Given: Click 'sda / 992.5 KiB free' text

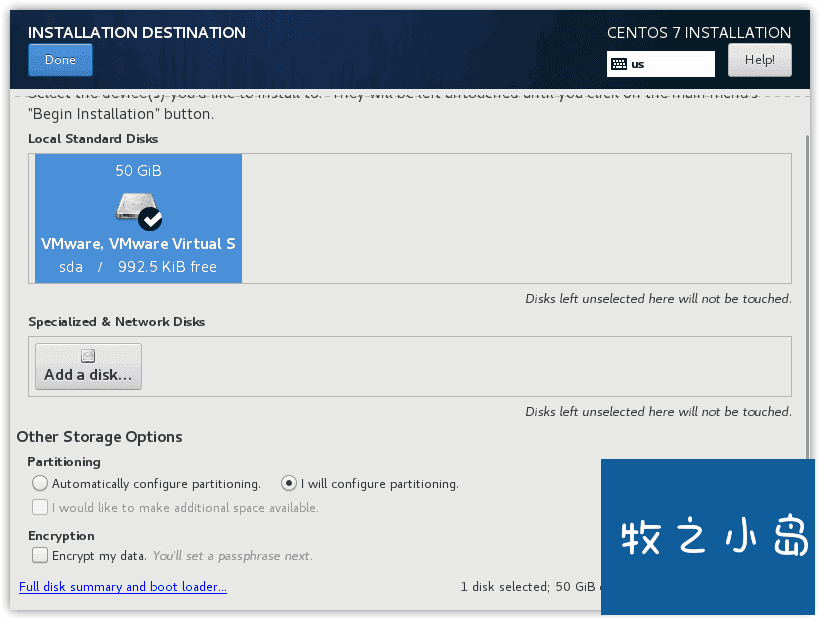Looking at the screenshot, I should tap(138, 267).
